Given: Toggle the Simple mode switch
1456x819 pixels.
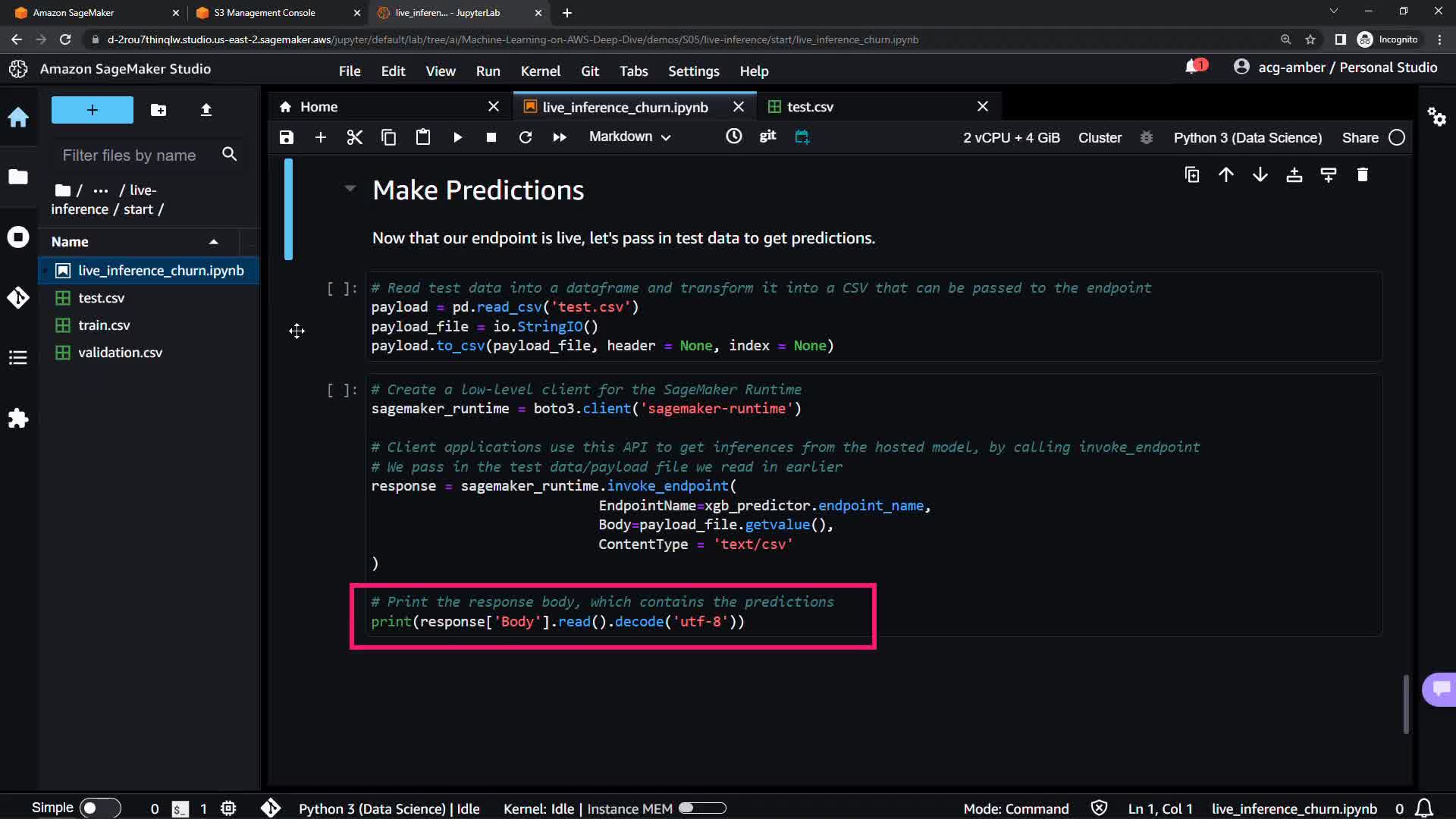Looking at the screenshot, I should (x=99, y=808).
